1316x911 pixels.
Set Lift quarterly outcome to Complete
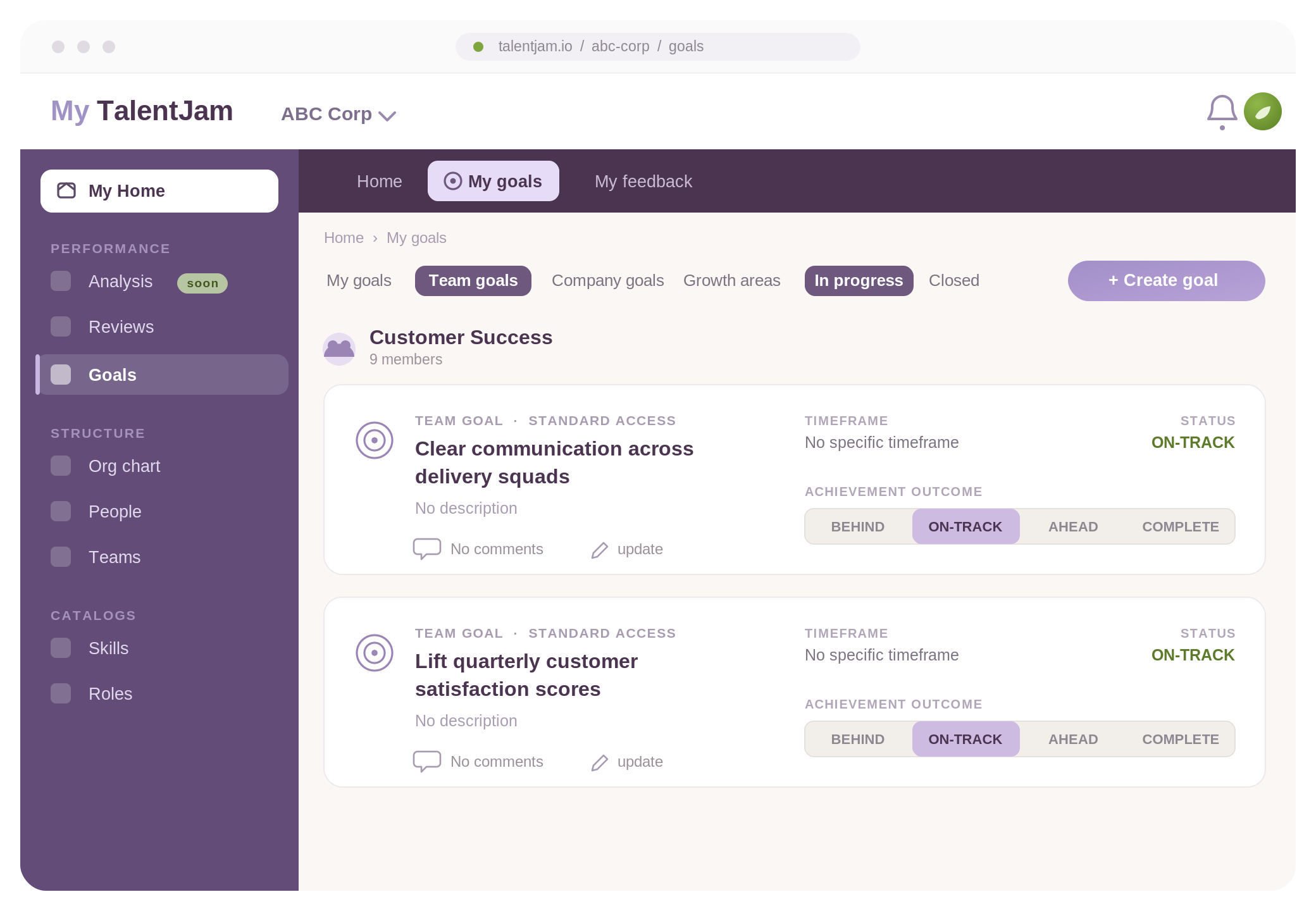click(x=1181, y=739)
